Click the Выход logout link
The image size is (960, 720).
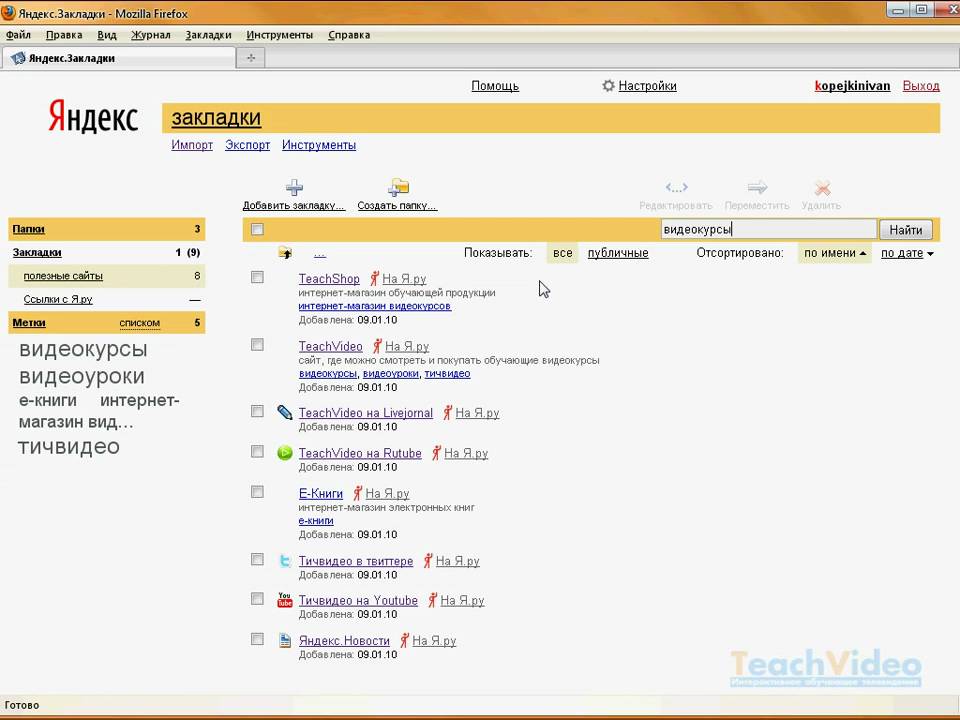coord(921,86)
